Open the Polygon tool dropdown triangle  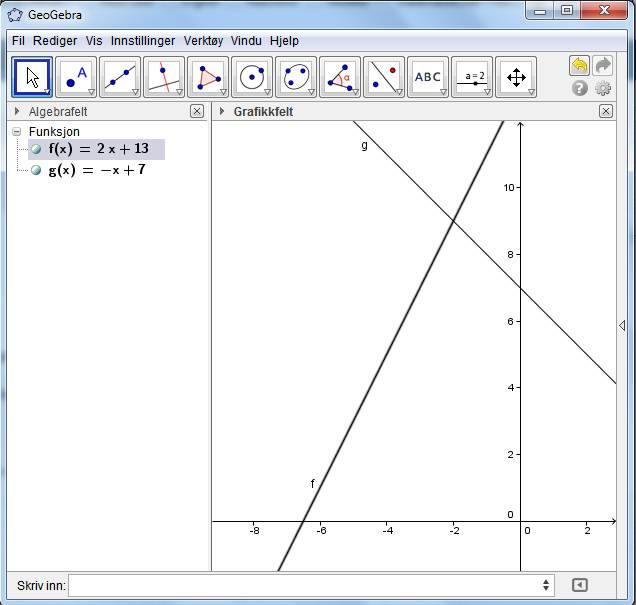pos(223,92)
